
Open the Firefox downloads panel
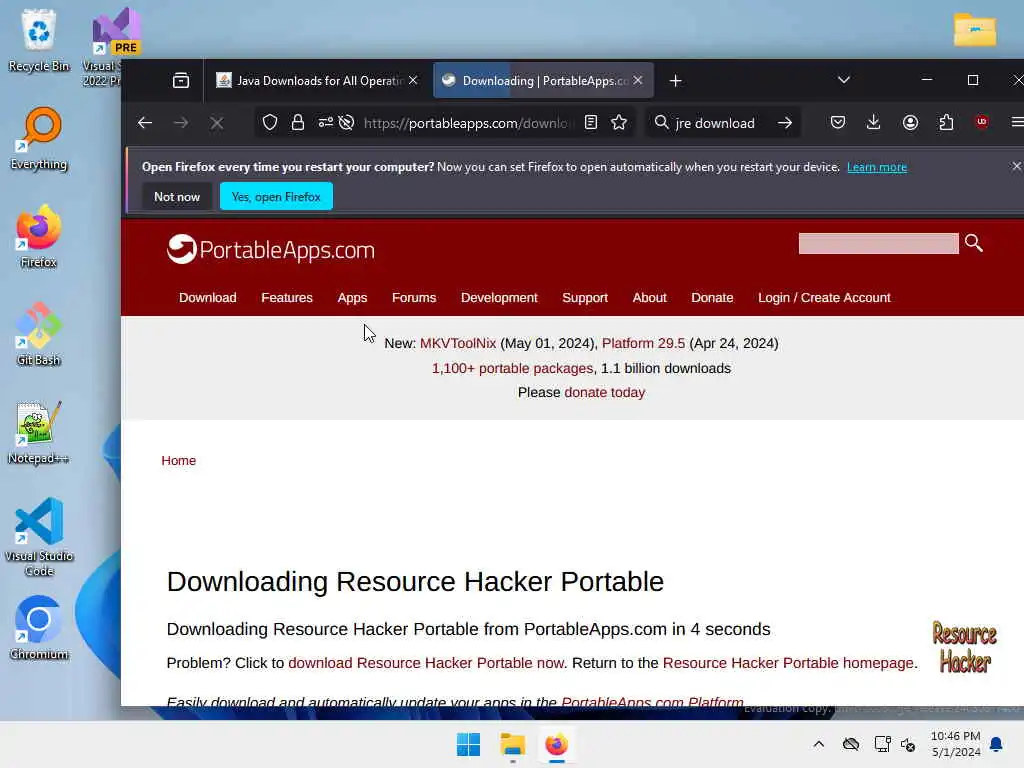click(873, 123)
